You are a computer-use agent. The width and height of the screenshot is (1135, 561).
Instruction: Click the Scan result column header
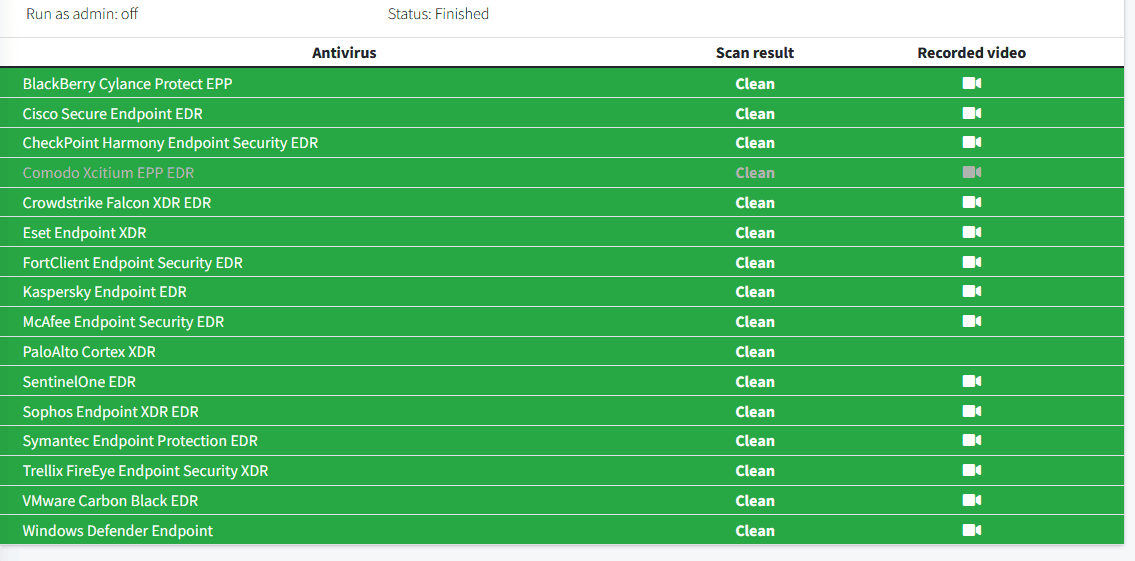(x=755, y=53)
